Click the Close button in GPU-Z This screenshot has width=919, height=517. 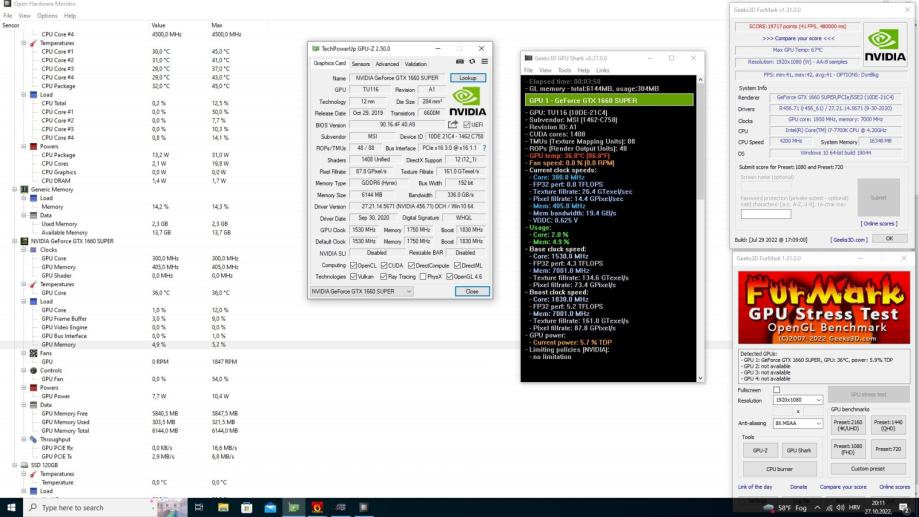(472, 291)
